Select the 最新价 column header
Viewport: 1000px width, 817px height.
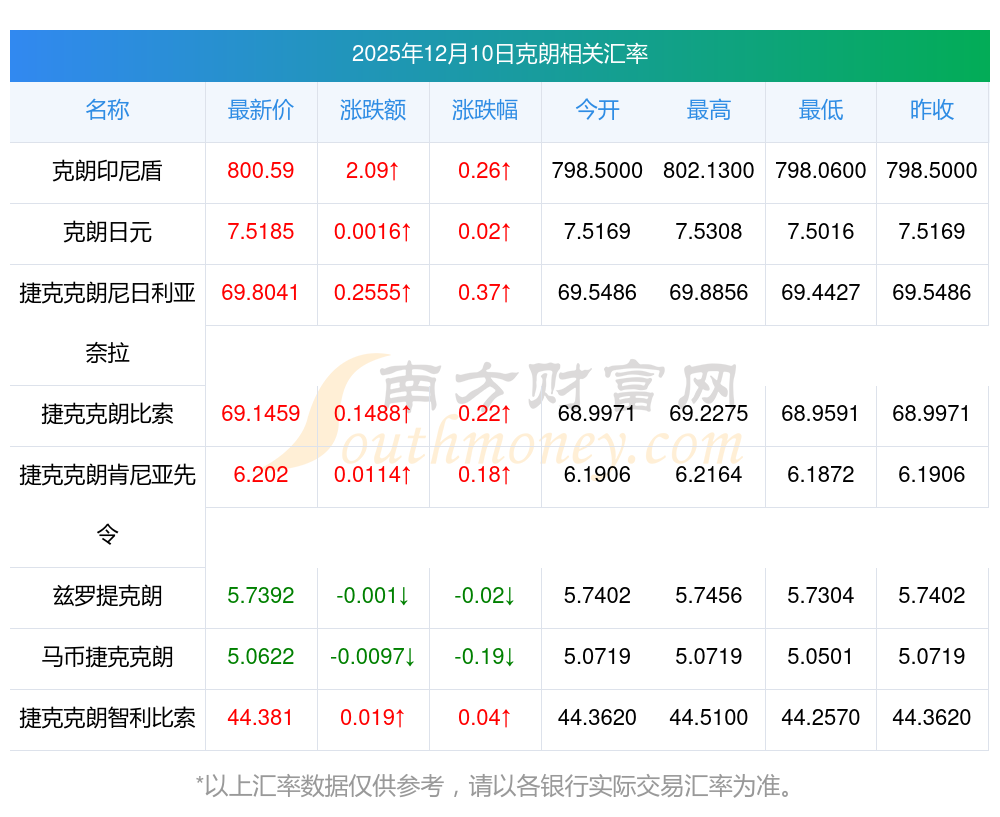click(261, 110)
